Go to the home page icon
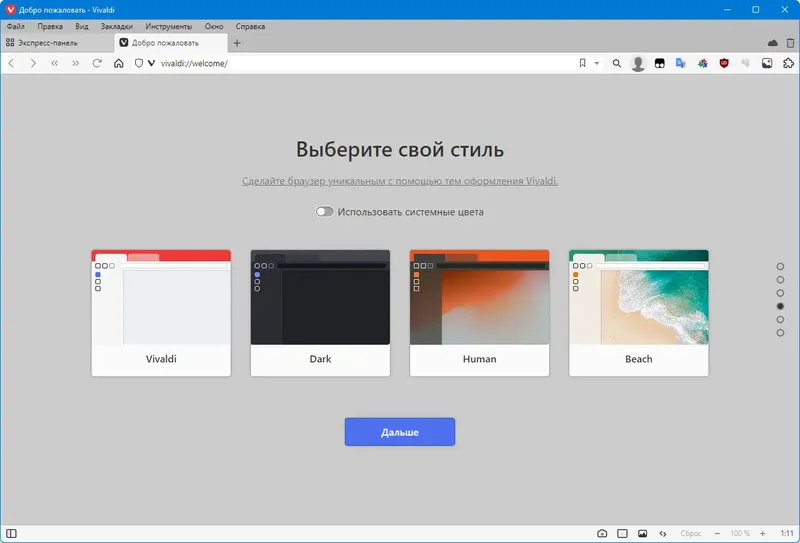 [119, 63]
